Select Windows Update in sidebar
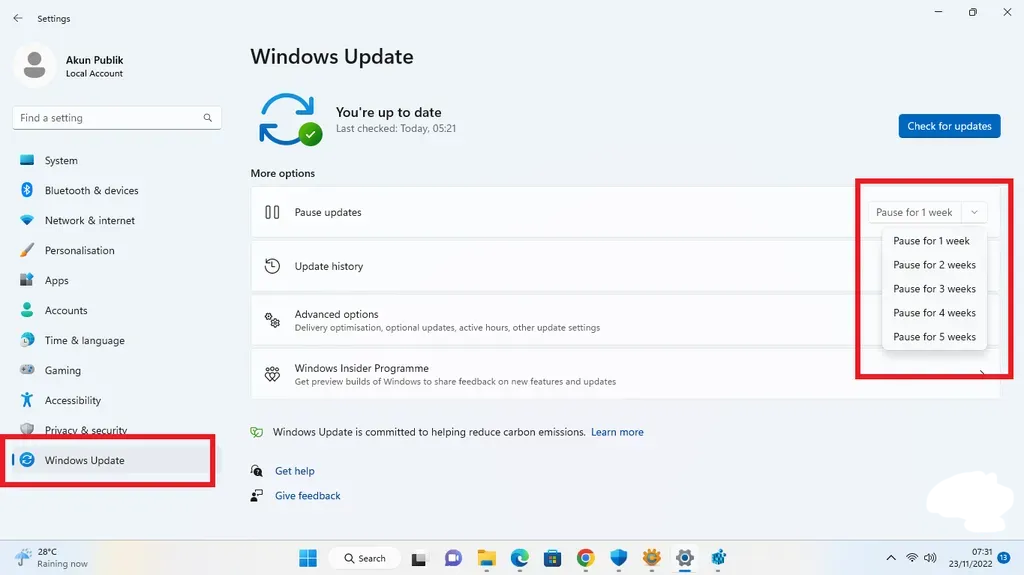The image size is (1024, 575). point(116,460)
